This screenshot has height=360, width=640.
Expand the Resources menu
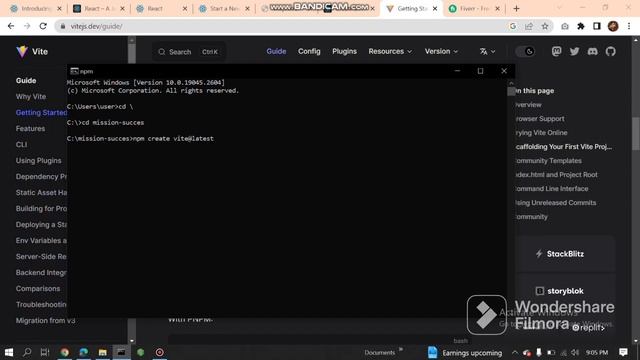coord(390,51)
